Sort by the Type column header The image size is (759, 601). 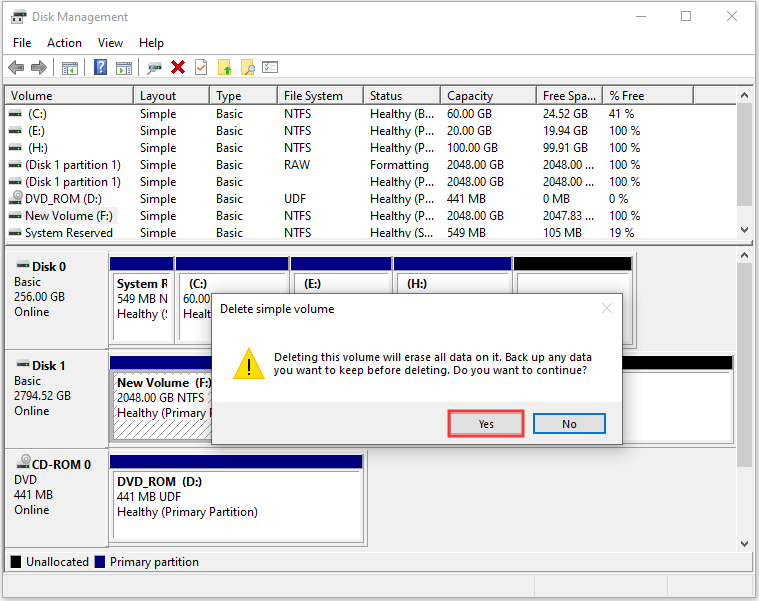point(244,96)
